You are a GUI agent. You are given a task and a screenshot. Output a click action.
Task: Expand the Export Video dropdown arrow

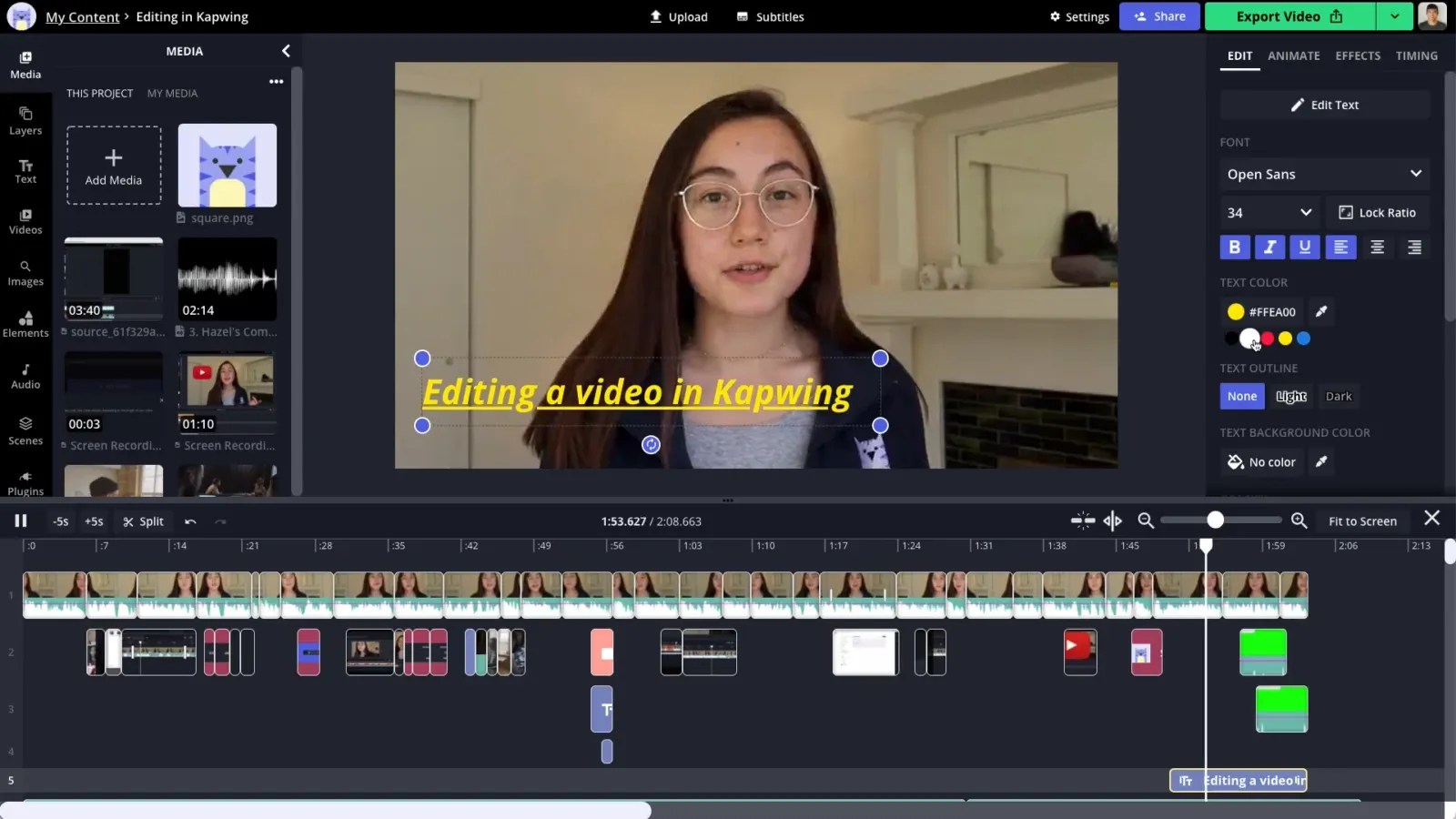pos(1394,16)
